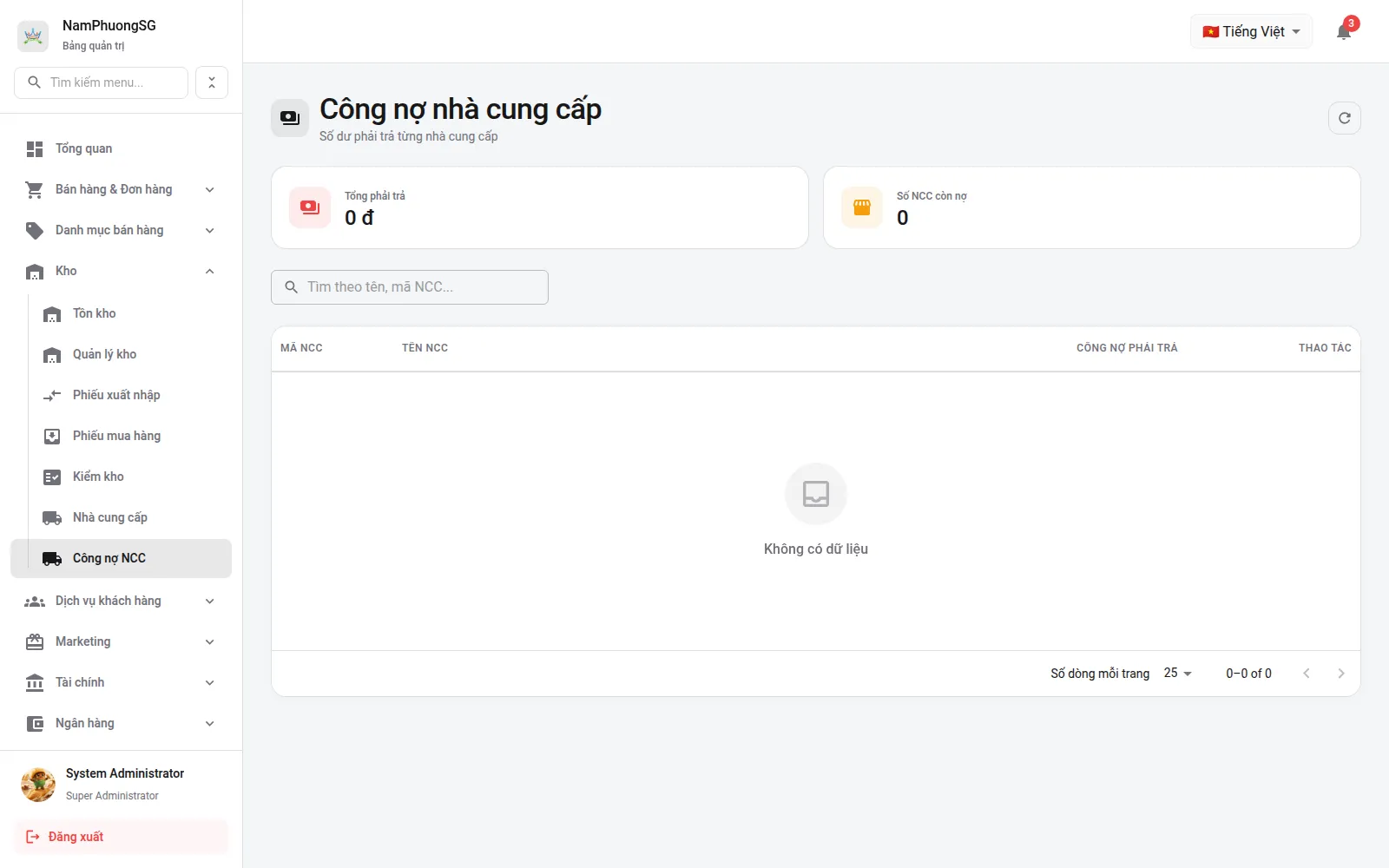Open the Phiếu mua hàng menu item
Image resolution: width=1389 pixels, height=868 pixels.
121,436
